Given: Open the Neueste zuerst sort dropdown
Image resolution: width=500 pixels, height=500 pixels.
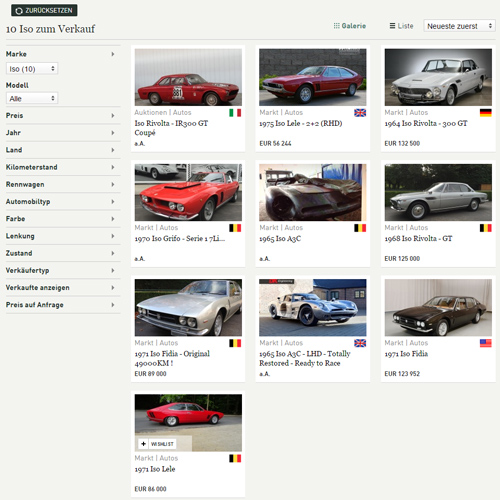Looking at the screenshot, I should point(459,26).
